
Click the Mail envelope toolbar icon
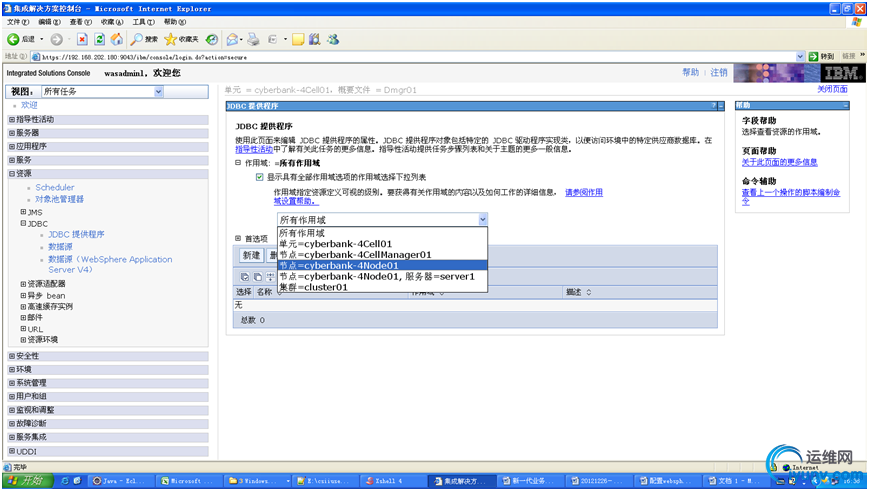click(x=232, y=39)
